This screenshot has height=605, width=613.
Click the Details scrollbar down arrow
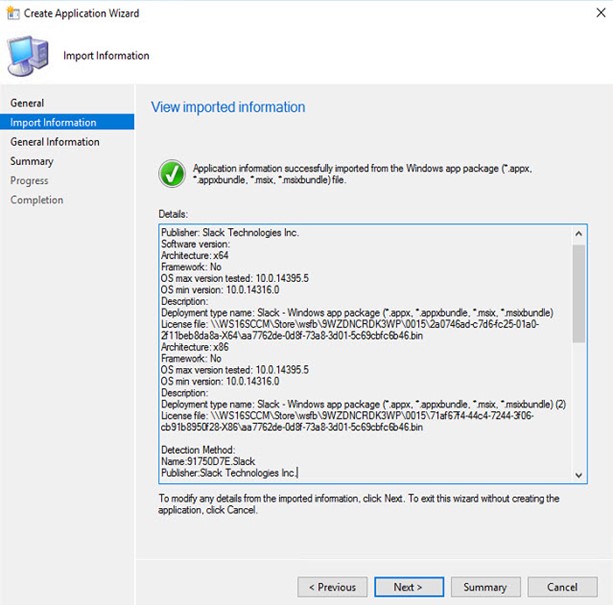(x=579, y=474)
